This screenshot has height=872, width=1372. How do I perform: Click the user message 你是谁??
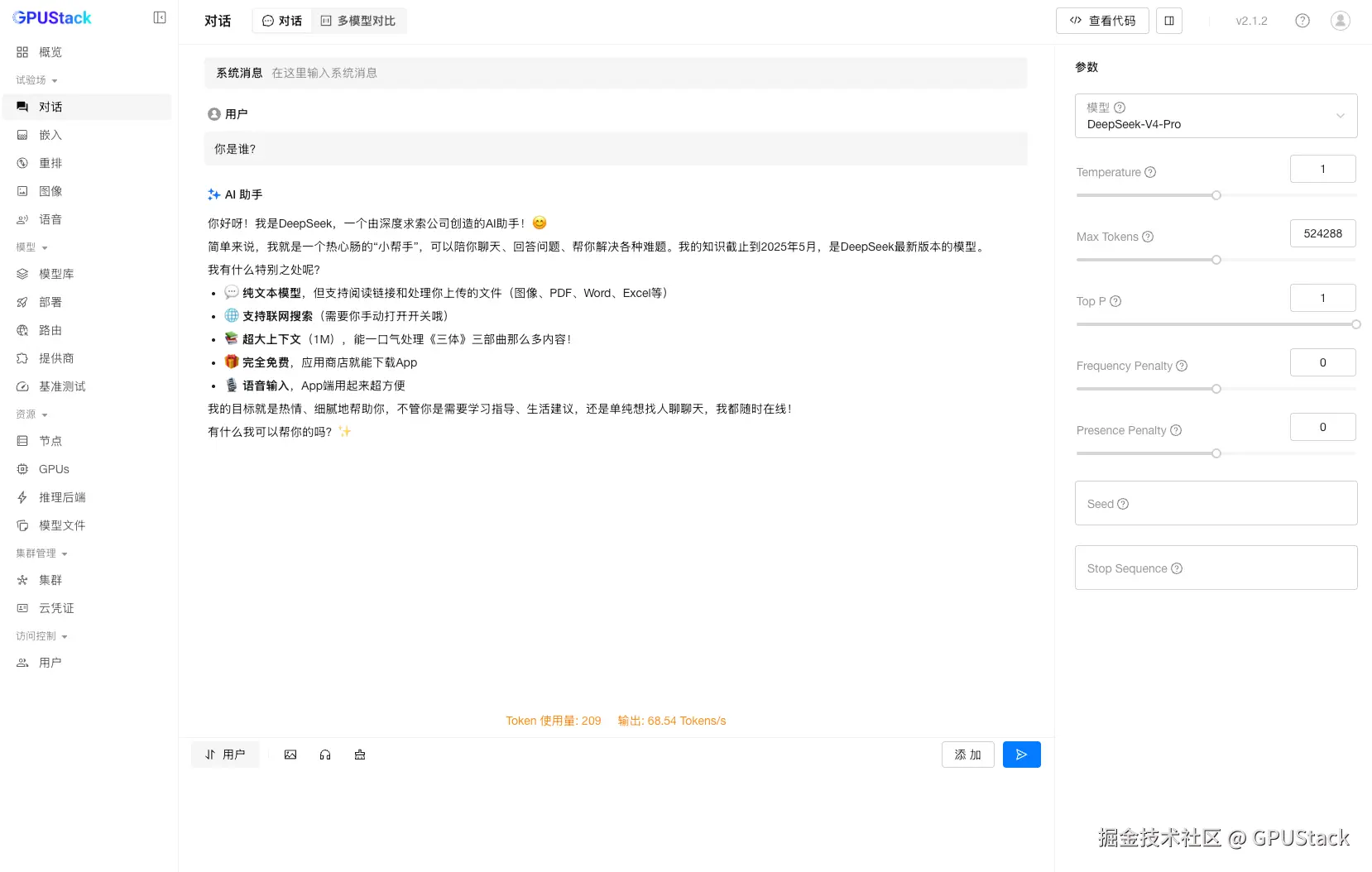[x=616, y=149]
